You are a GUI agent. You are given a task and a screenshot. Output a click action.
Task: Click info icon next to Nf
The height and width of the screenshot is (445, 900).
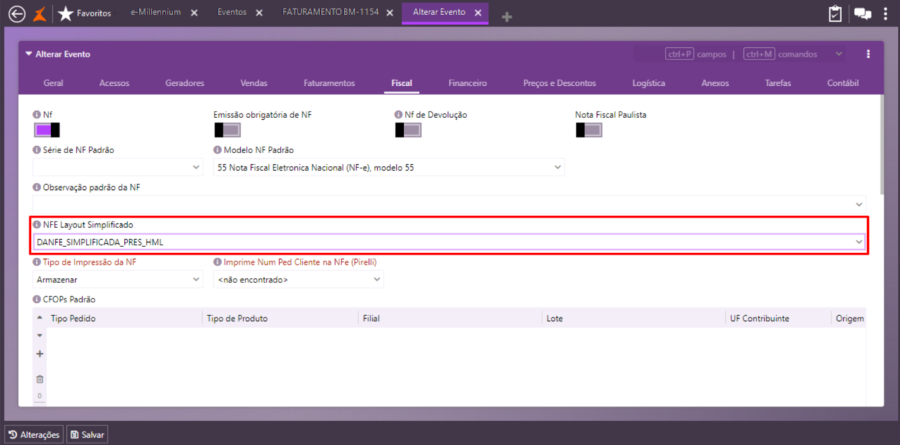coord(37,115)
